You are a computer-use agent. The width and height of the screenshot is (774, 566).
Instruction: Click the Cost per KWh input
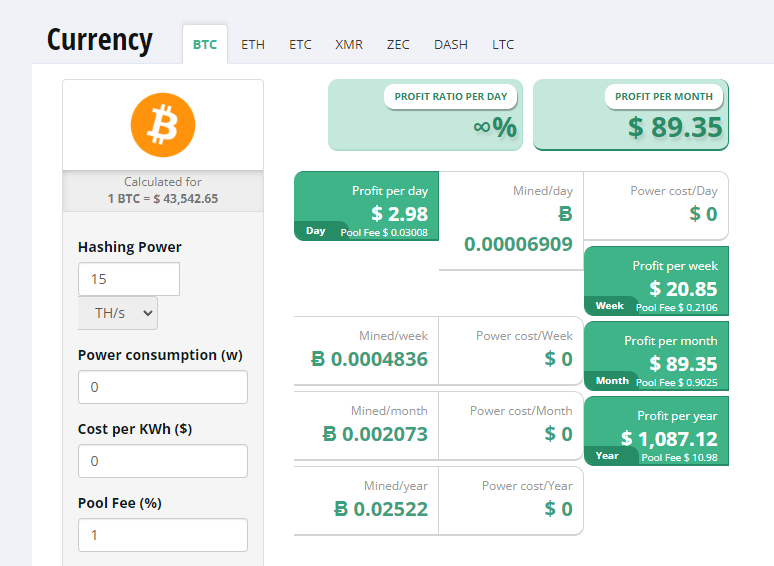click(x=162, y=461)
